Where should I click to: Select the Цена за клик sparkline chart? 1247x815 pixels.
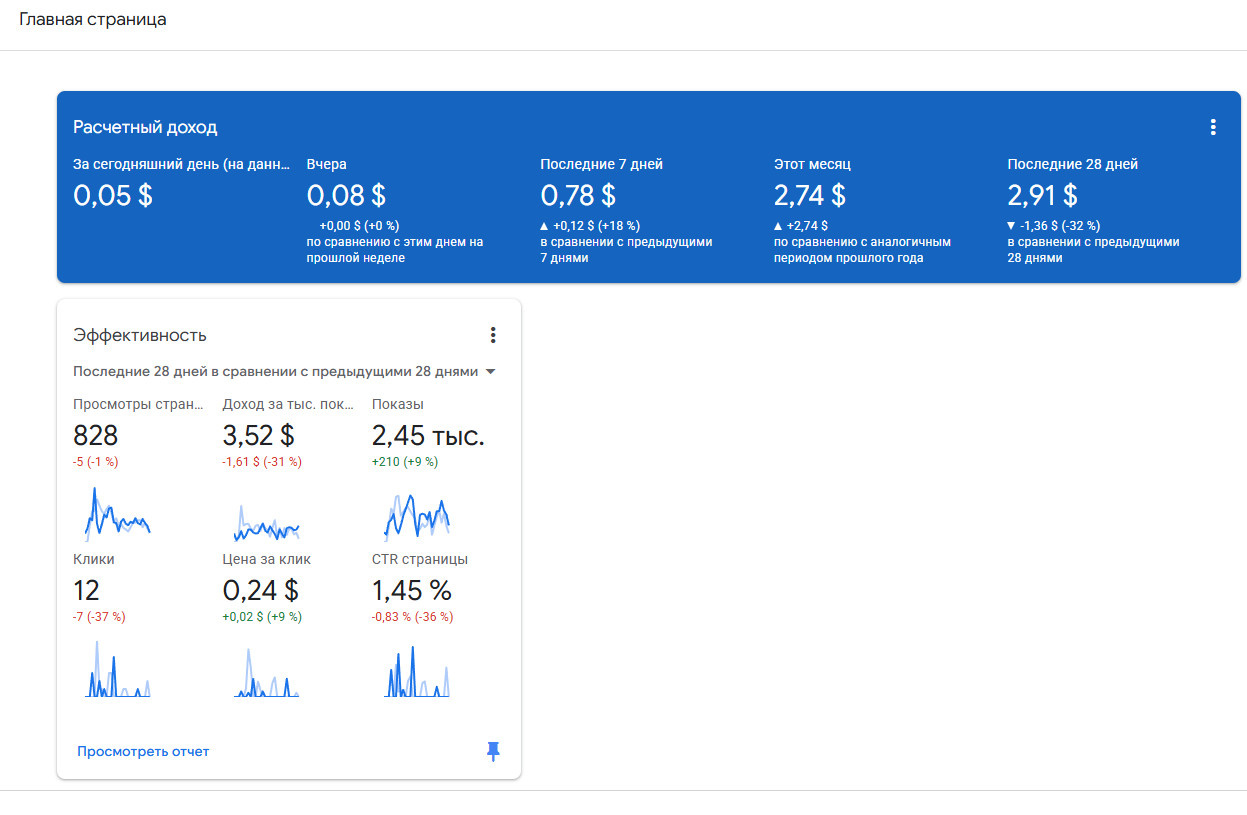click(x=266, y=673)
